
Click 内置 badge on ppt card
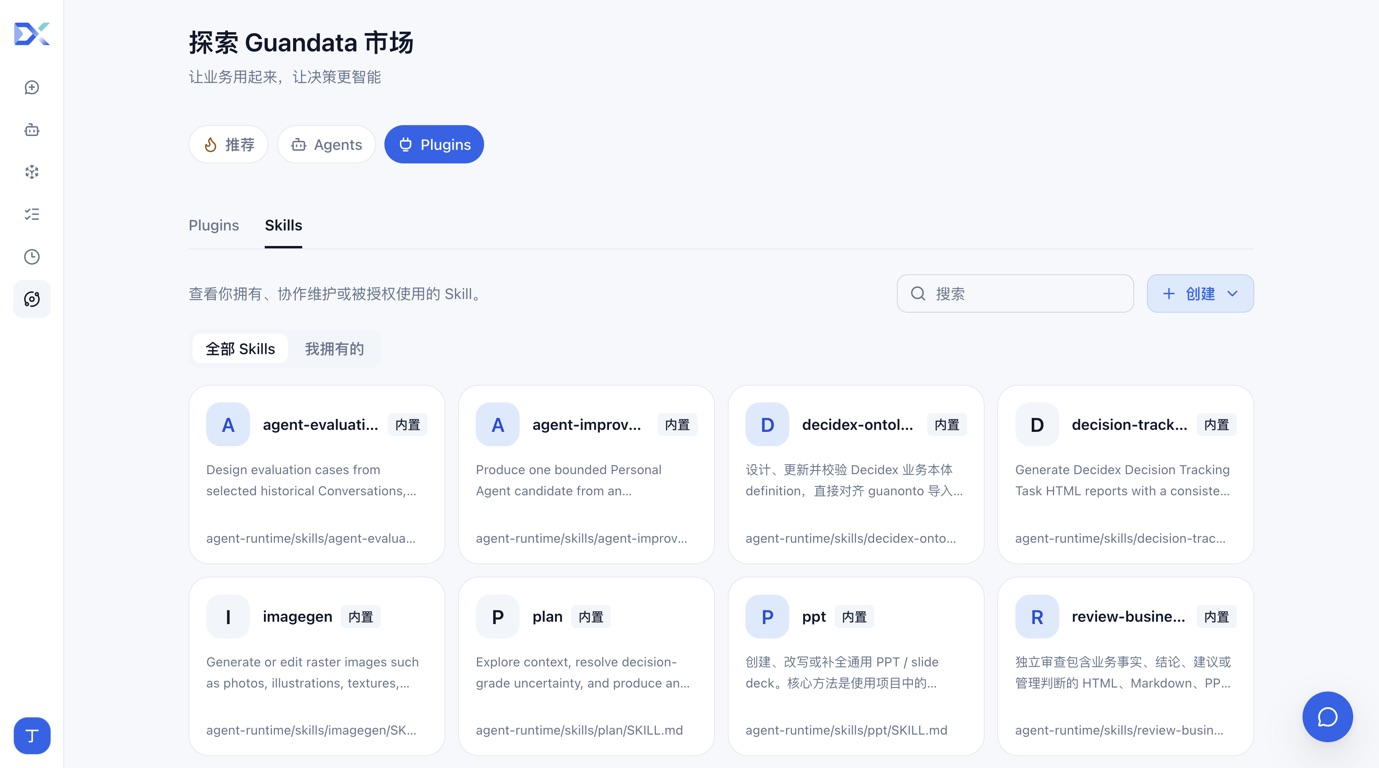pyautogui.click(x=854, y=617)
